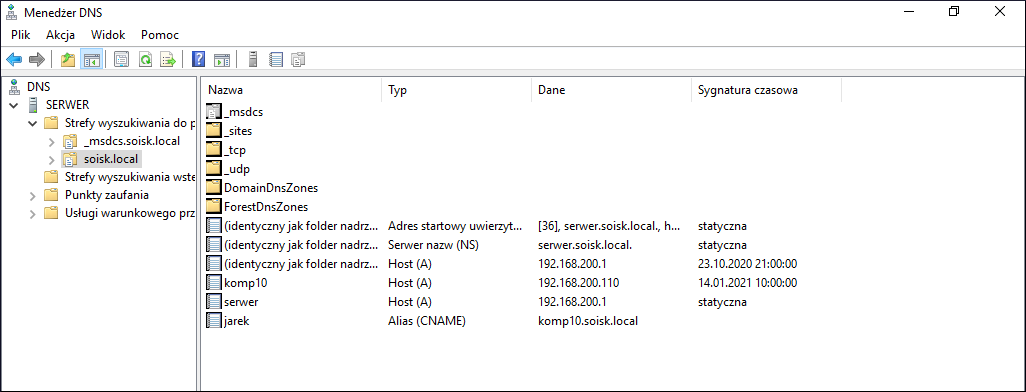The width and height of the screenshot is (1026, 392).
Task: Toggle the Show/Hide Action Pane icon
Action: point(222,60)
